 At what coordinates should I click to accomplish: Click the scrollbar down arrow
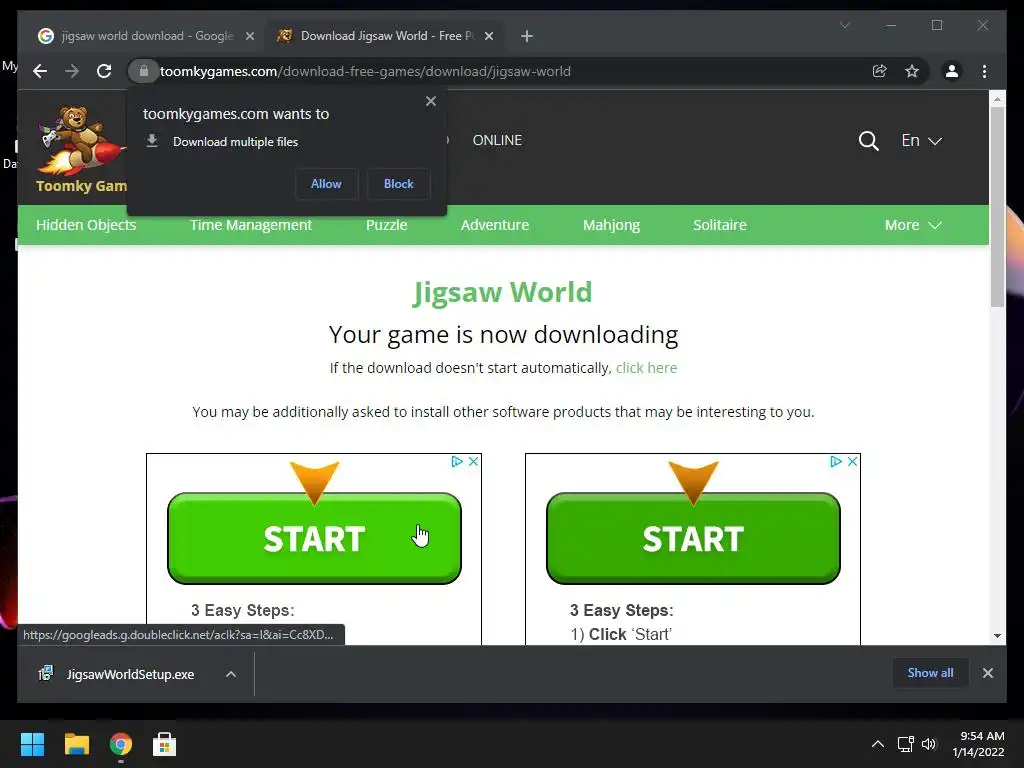coord(997,635)
